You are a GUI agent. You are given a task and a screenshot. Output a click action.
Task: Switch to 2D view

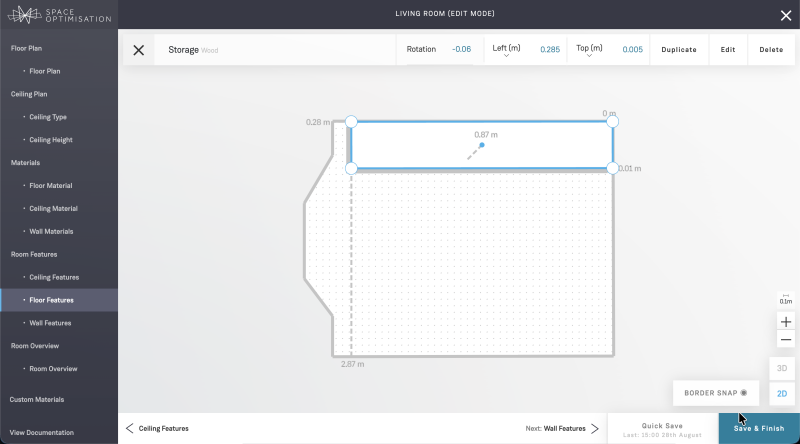[x=782, y=393]
